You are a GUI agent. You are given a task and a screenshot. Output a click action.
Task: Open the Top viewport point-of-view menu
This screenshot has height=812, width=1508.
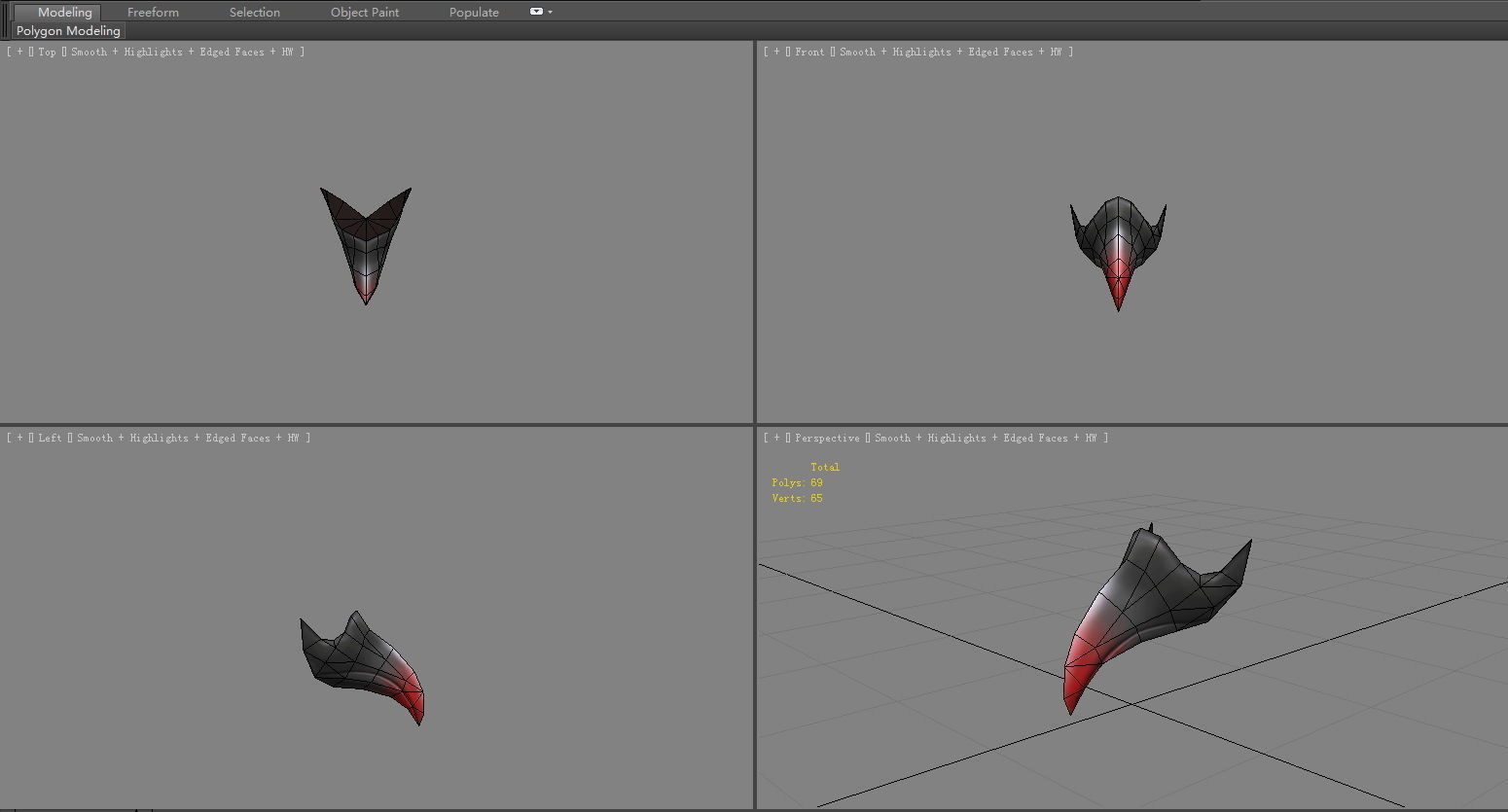(46, 52)
